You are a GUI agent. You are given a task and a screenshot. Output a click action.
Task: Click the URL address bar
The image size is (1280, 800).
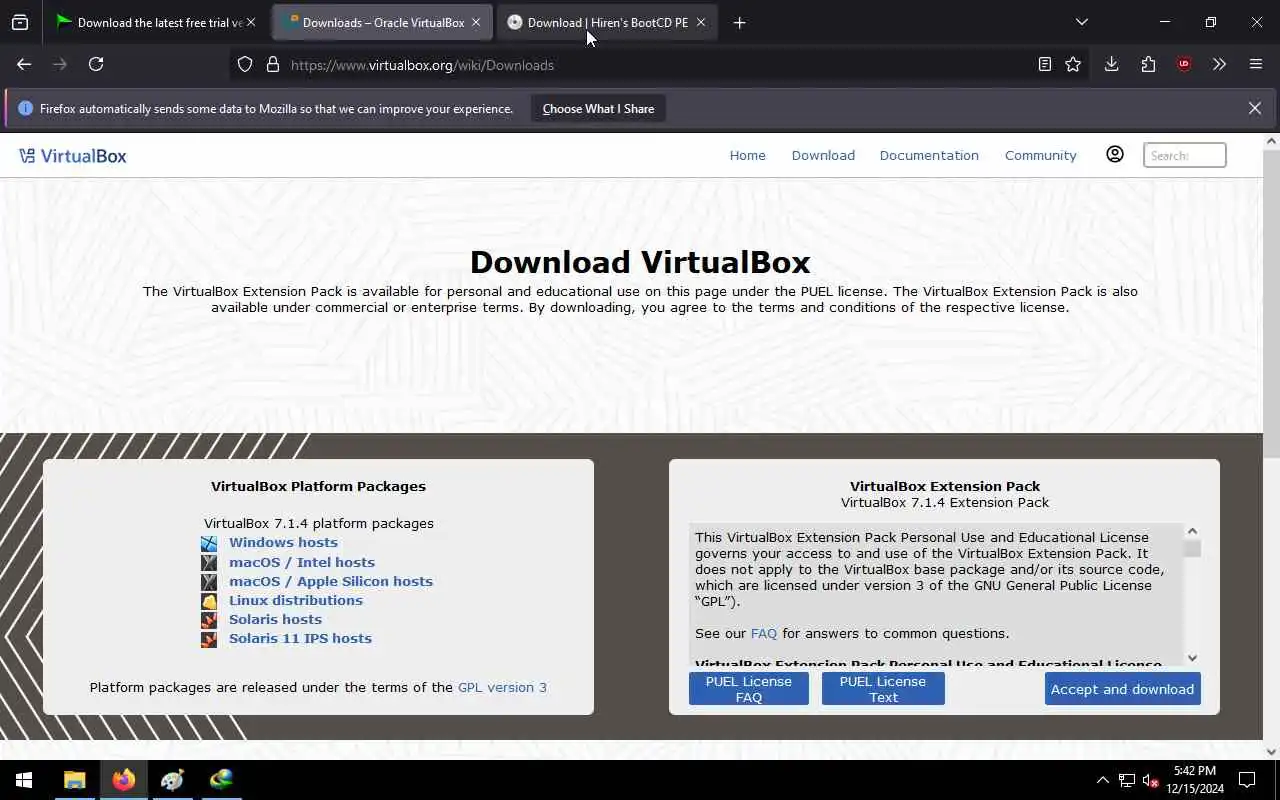point(660,65)
